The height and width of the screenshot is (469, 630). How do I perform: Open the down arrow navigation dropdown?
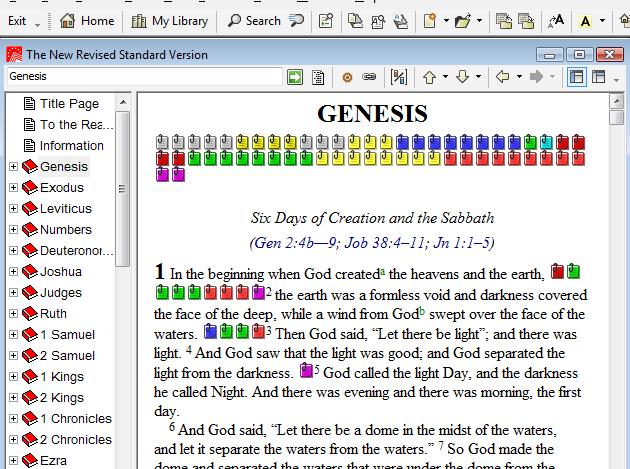(478, 76)
